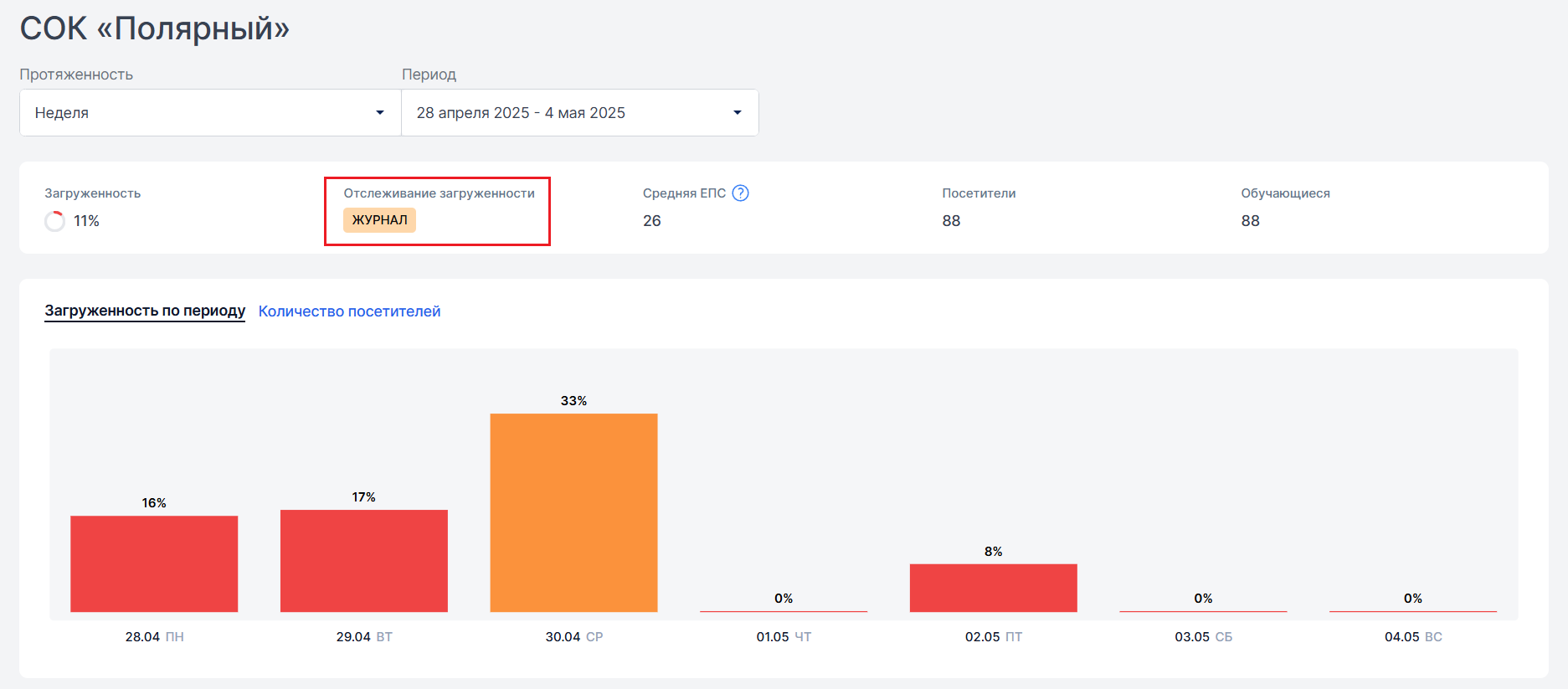Click the 0% label above 01.05
The height and width of the screenshot is (689, 1568).
tap(784, 599)
